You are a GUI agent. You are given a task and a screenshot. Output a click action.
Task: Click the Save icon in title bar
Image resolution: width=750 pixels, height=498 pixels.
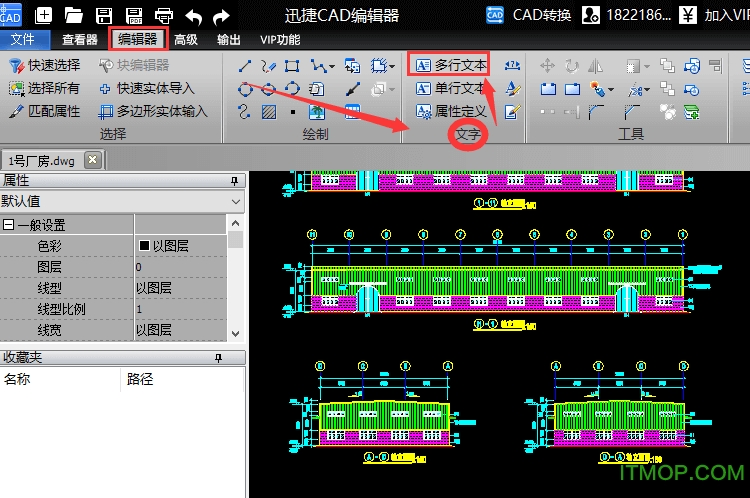pos(103,15)
